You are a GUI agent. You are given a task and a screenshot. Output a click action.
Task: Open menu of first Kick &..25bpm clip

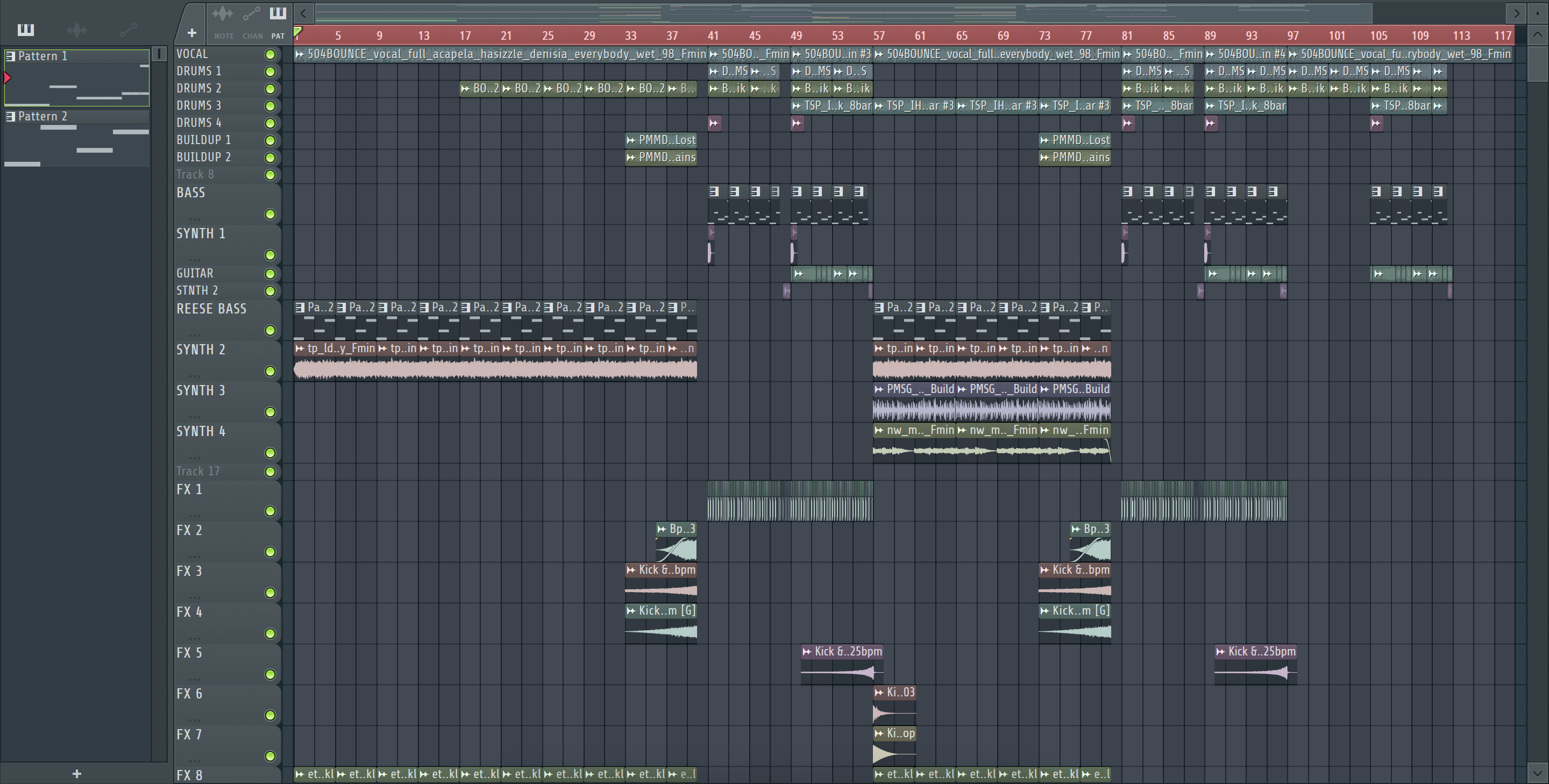pyautogui.click(x=806, y=651)
